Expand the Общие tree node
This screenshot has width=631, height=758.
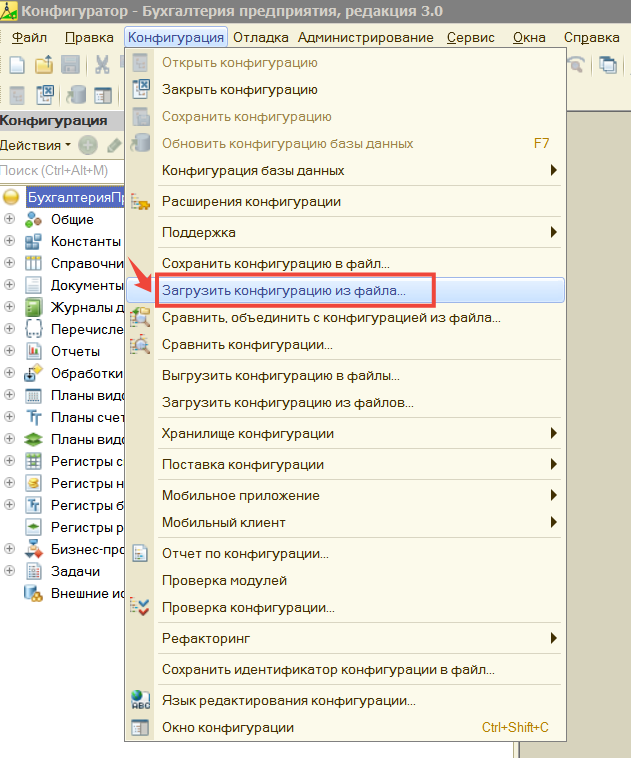click(x=9, y=219)
